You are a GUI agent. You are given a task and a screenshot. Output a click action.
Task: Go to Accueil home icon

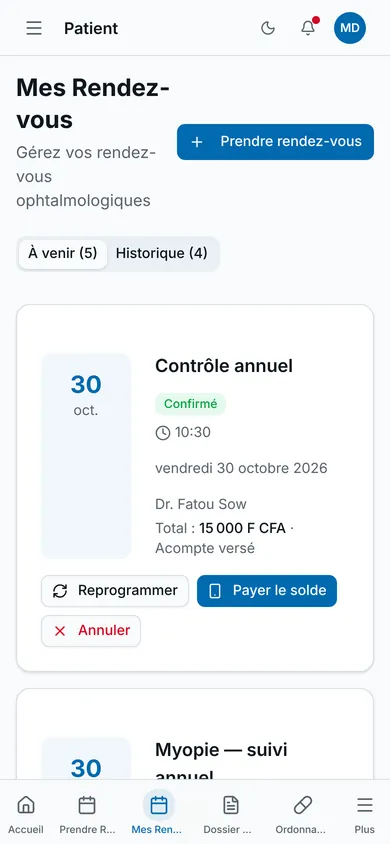pyautogui.click(x=26, y=813)
